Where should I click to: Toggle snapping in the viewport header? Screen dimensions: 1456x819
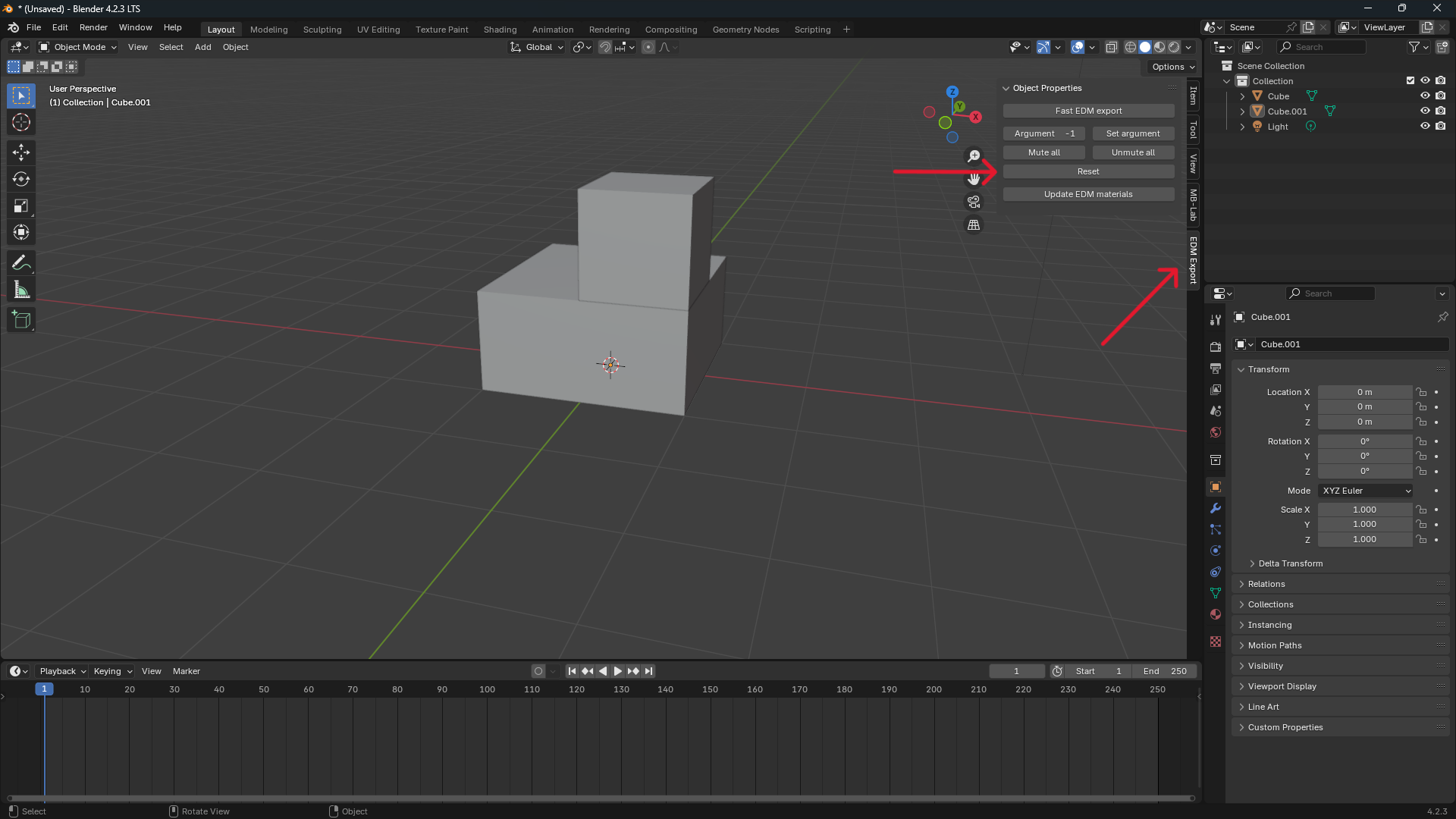[x=604, y=47]
